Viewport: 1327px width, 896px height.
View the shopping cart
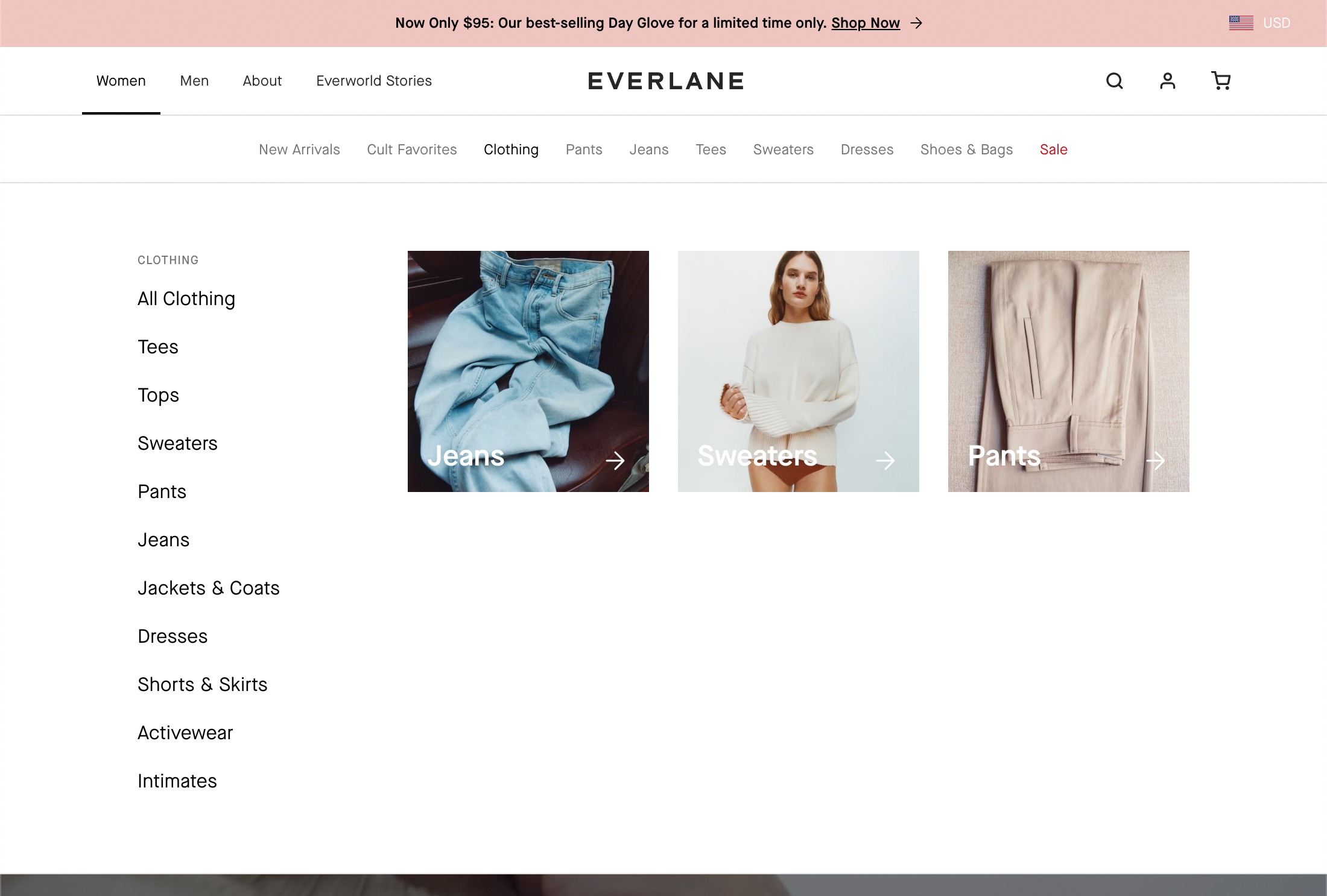[1221, 81]
